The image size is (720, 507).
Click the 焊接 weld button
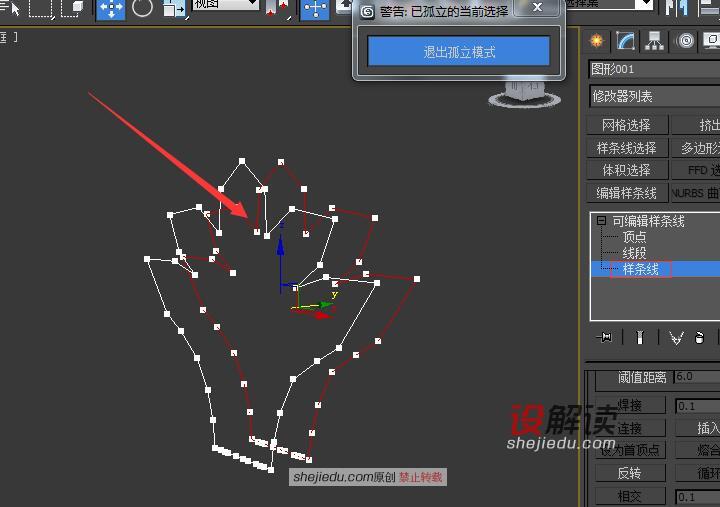[x=630, y=406]
